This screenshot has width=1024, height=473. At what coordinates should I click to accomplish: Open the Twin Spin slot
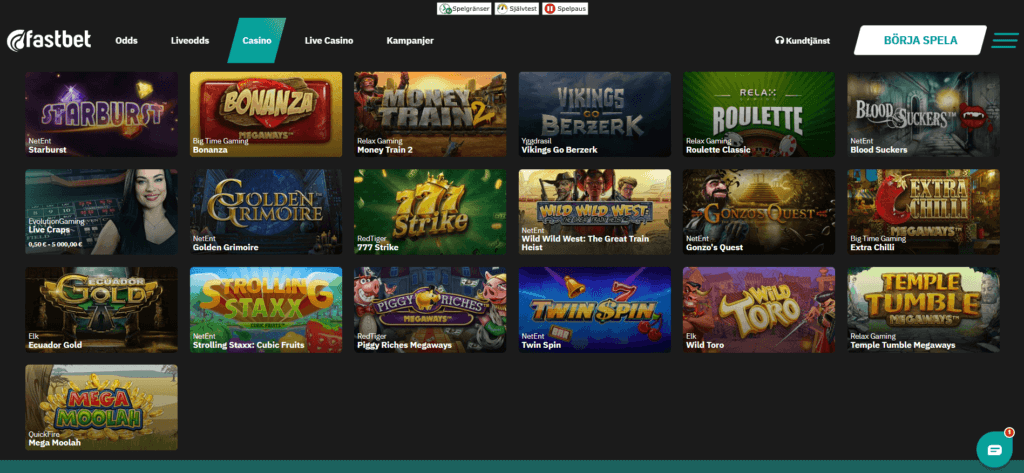[595, 310]
